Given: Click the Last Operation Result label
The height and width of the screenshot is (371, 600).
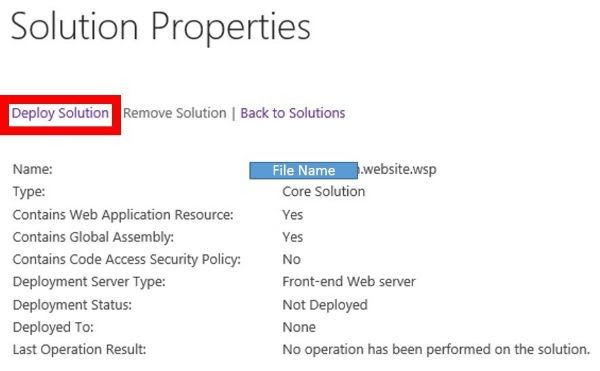Looking at the screenshot, I should point(80,349).
